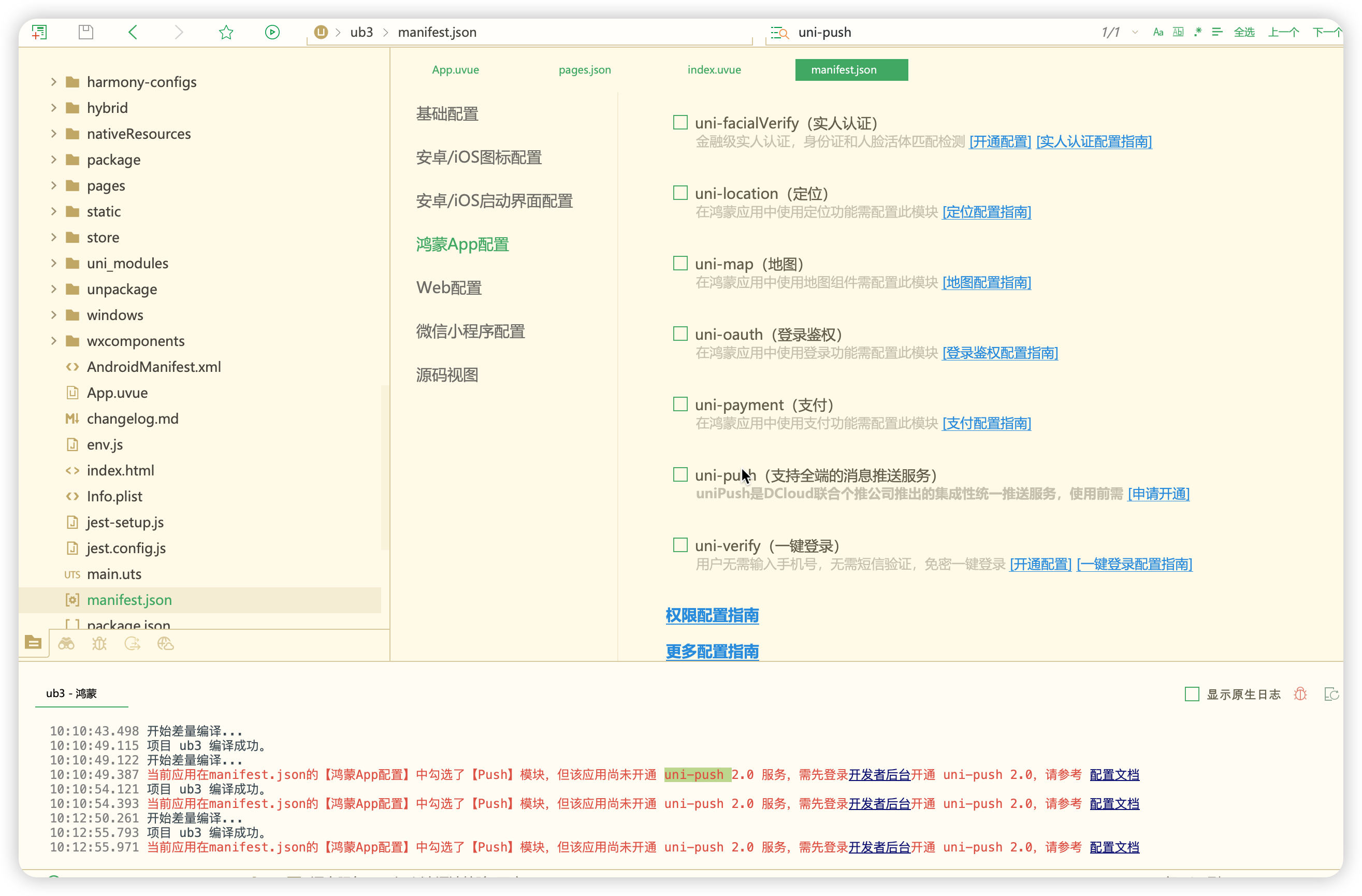Toggle whole-word match search icon

point(1178,32)
